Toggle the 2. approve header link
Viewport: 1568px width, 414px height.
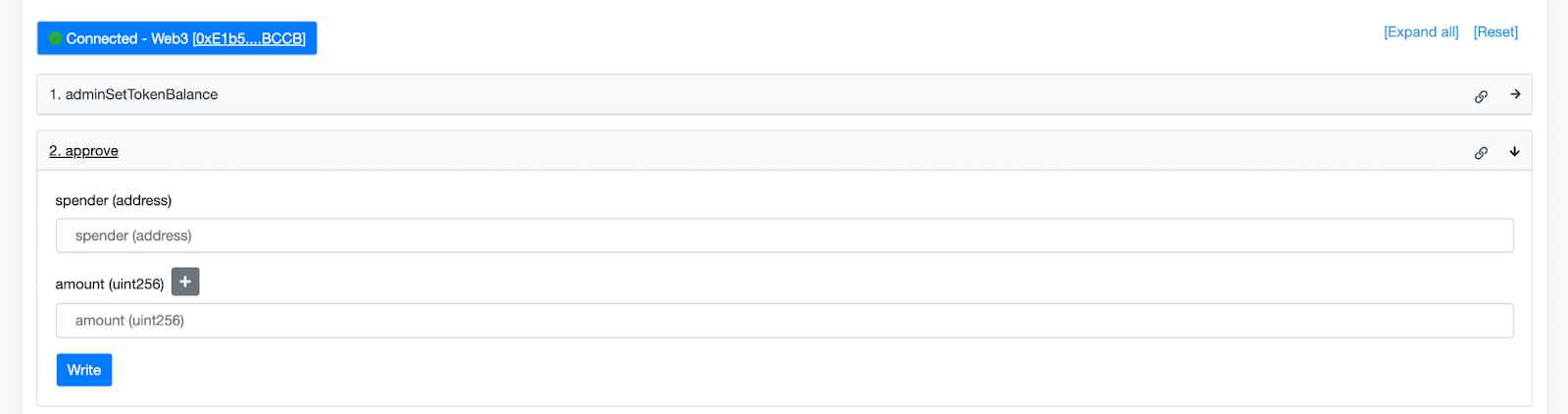point(83,151)
